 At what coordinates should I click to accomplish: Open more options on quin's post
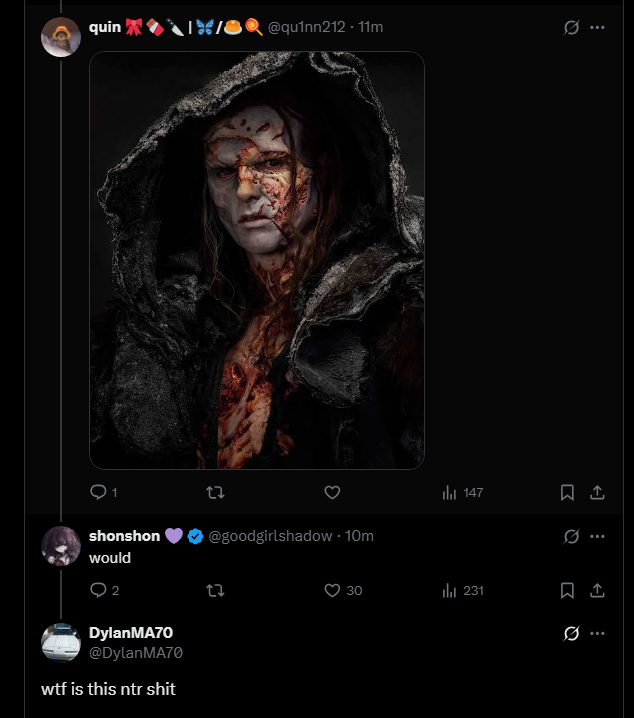[x=597, y=27]
